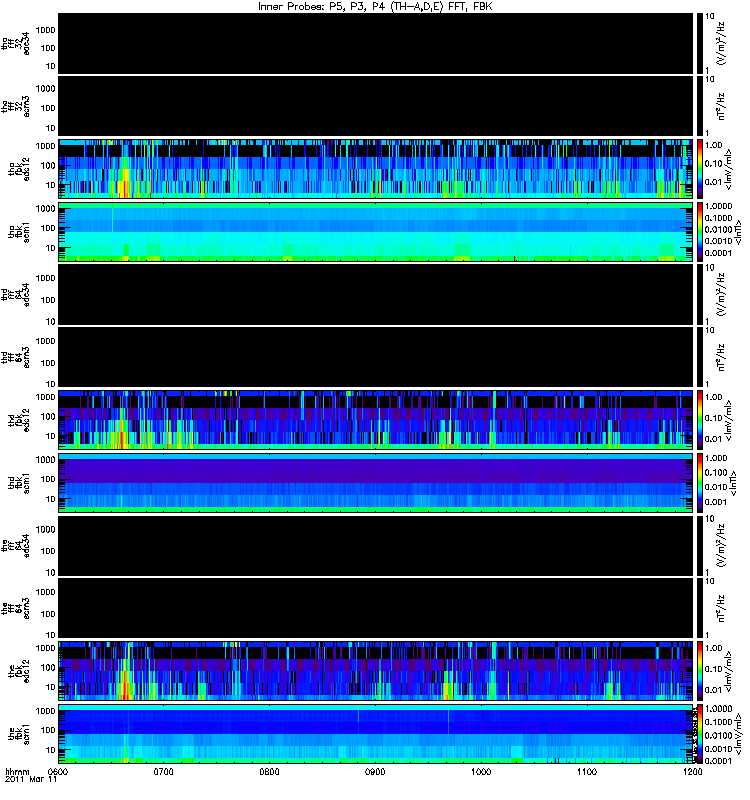Click the 0900 time axis label

375,771
